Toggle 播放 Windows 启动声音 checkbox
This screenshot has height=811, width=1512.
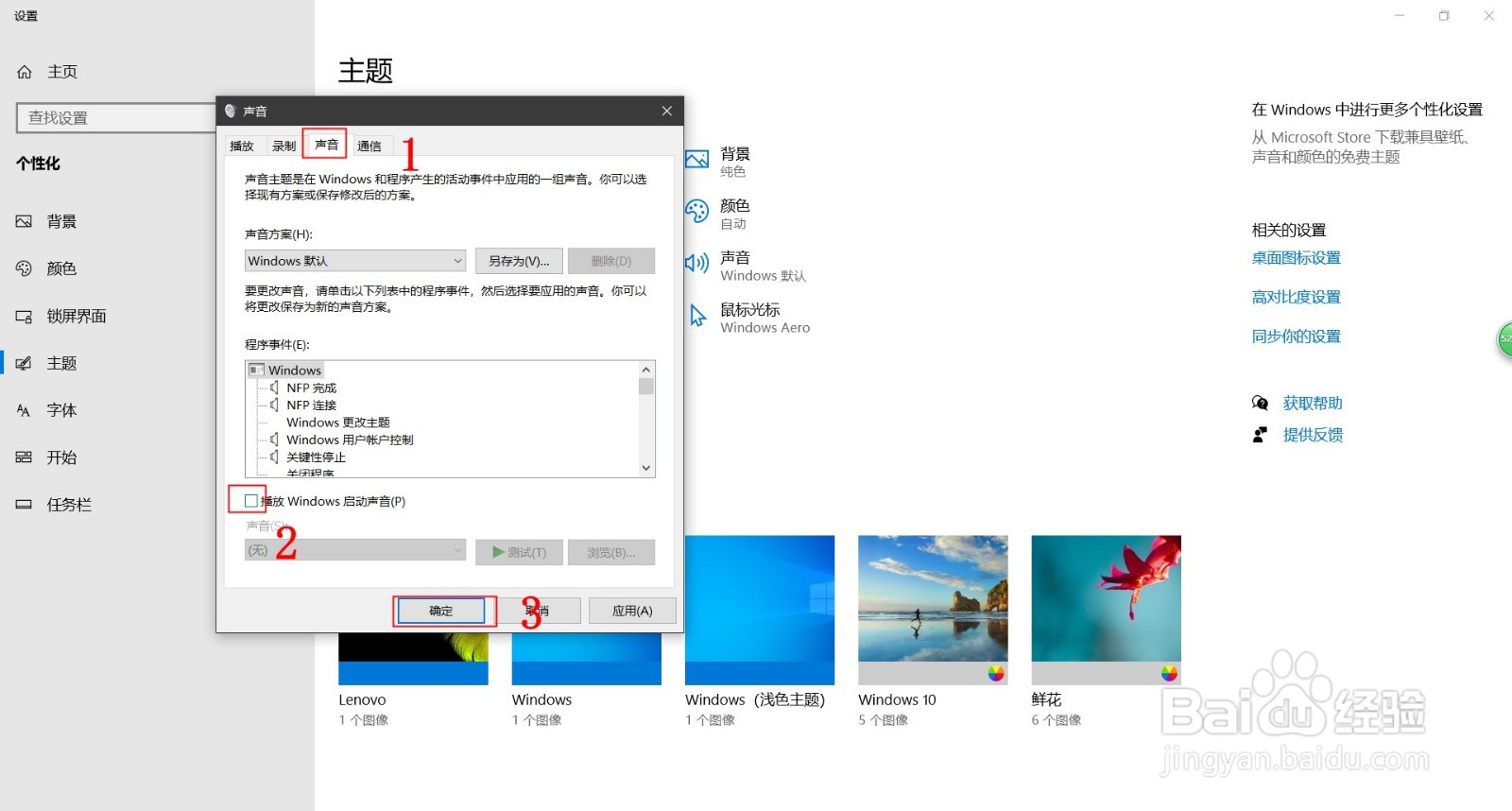[x=250, y=501]
